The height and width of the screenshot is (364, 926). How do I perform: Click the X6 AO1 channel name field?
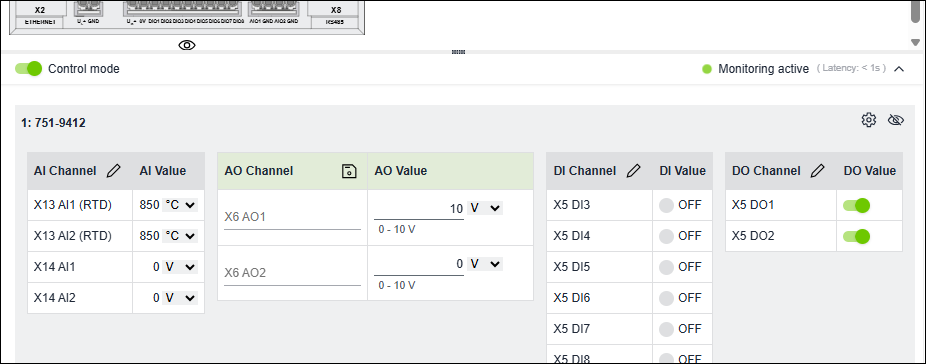[x=292, y=217]
